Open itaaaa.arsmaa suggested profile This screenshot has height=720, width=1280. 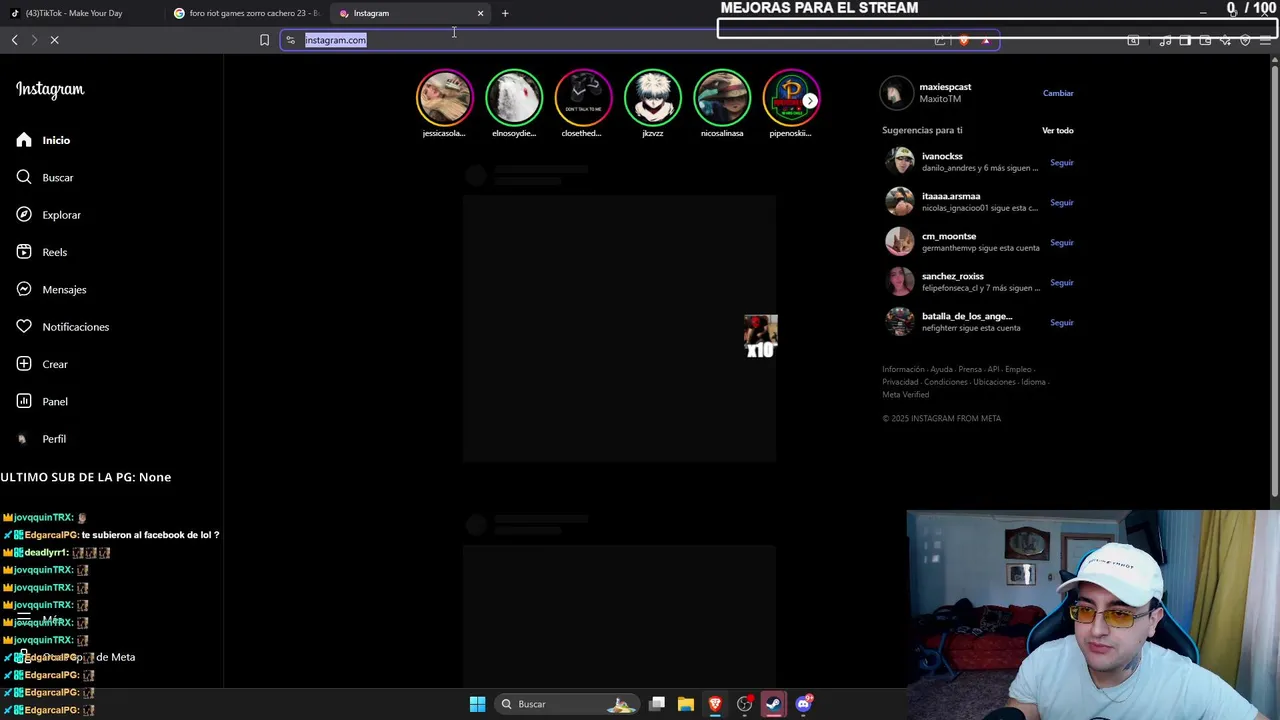pyautogui.click(x=951, y=196)
